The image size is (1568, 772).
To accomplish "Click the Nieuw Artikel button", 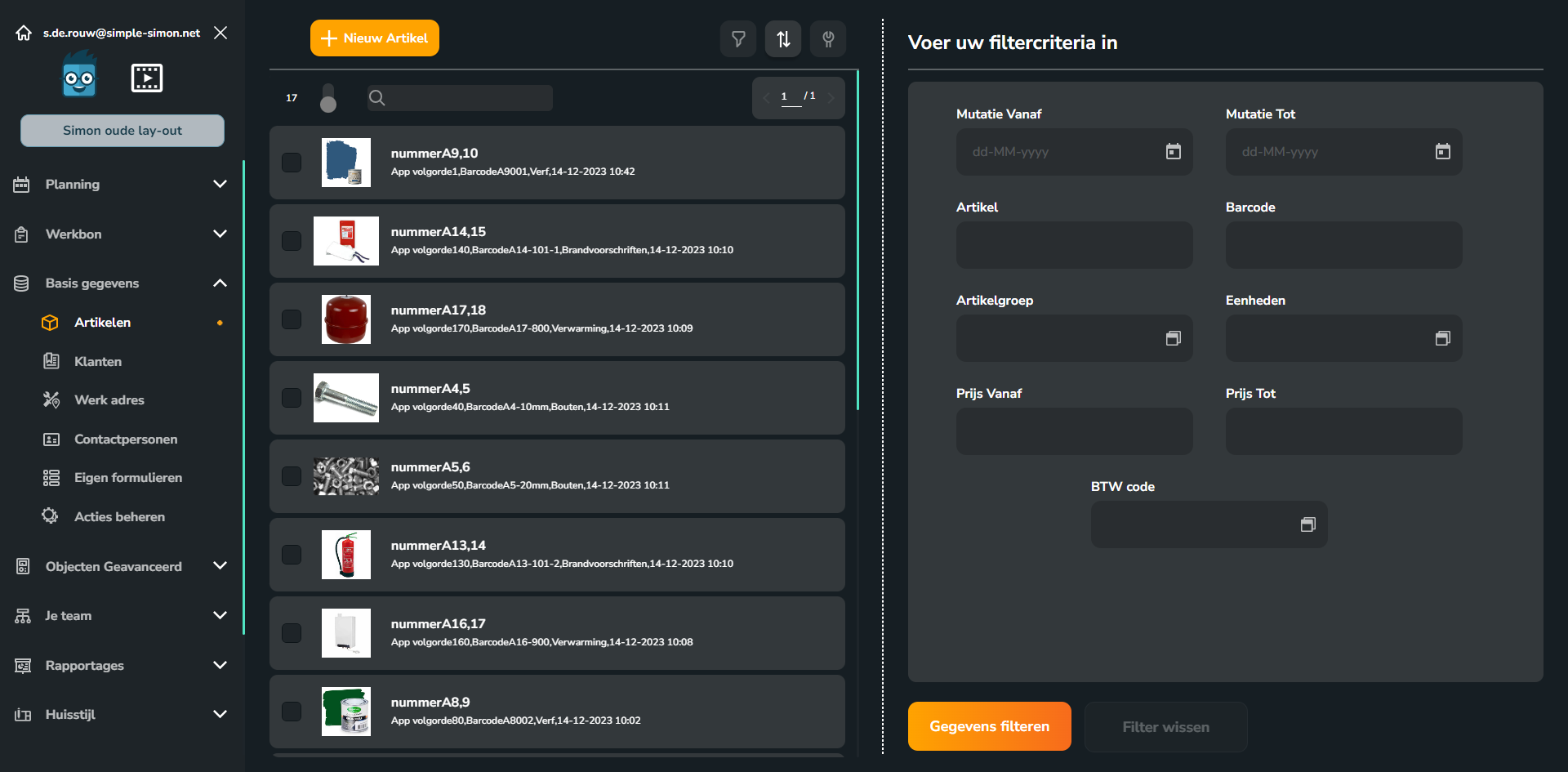I will 375,38.
